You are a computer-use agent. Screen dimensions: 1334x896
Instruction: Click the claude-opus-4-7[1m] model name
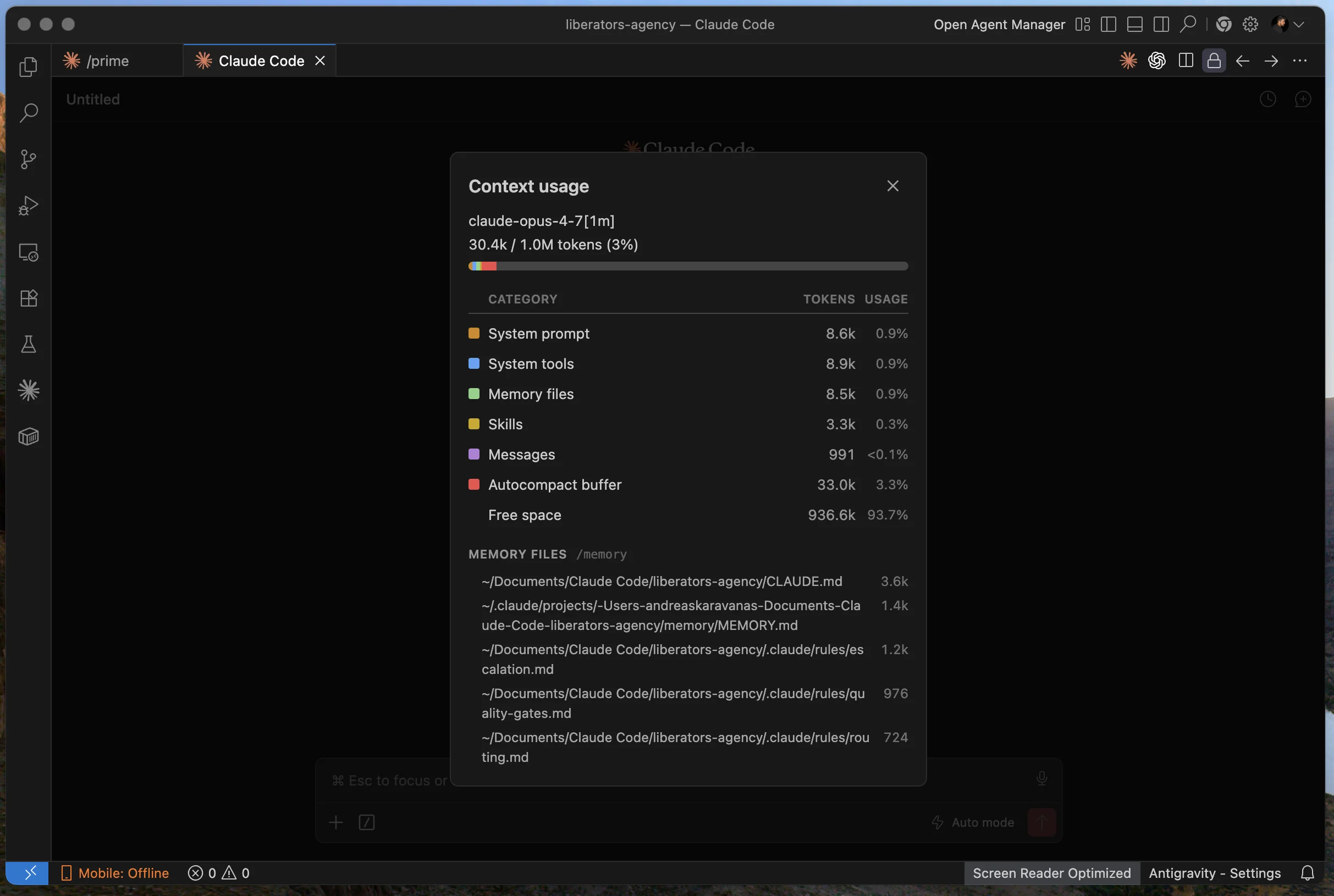coord(541,220)
